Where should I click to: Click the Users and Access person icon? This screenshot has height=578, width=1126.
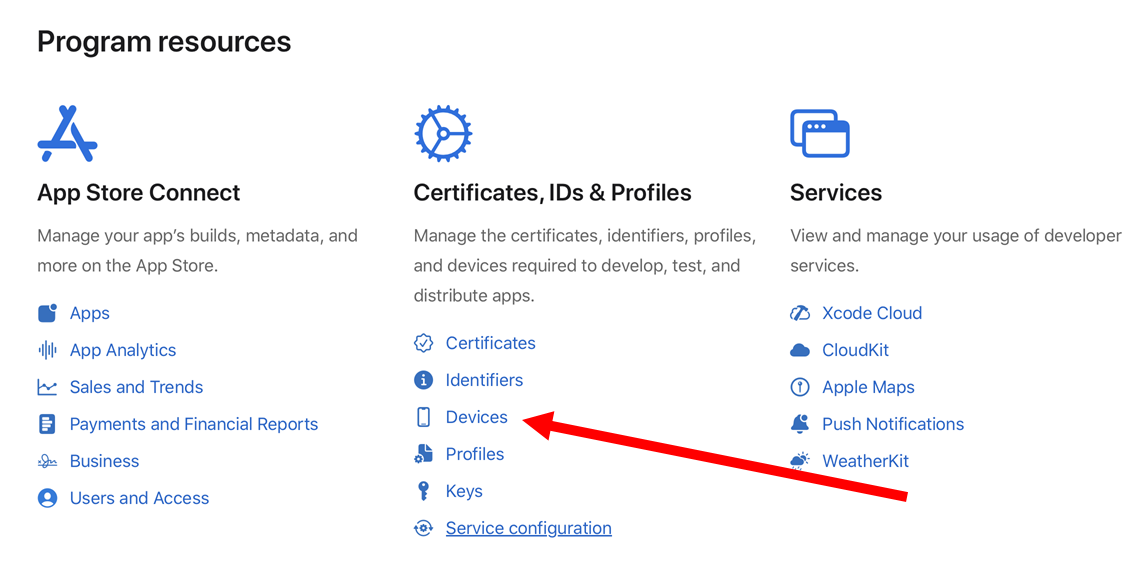click(x=47, y=498)
